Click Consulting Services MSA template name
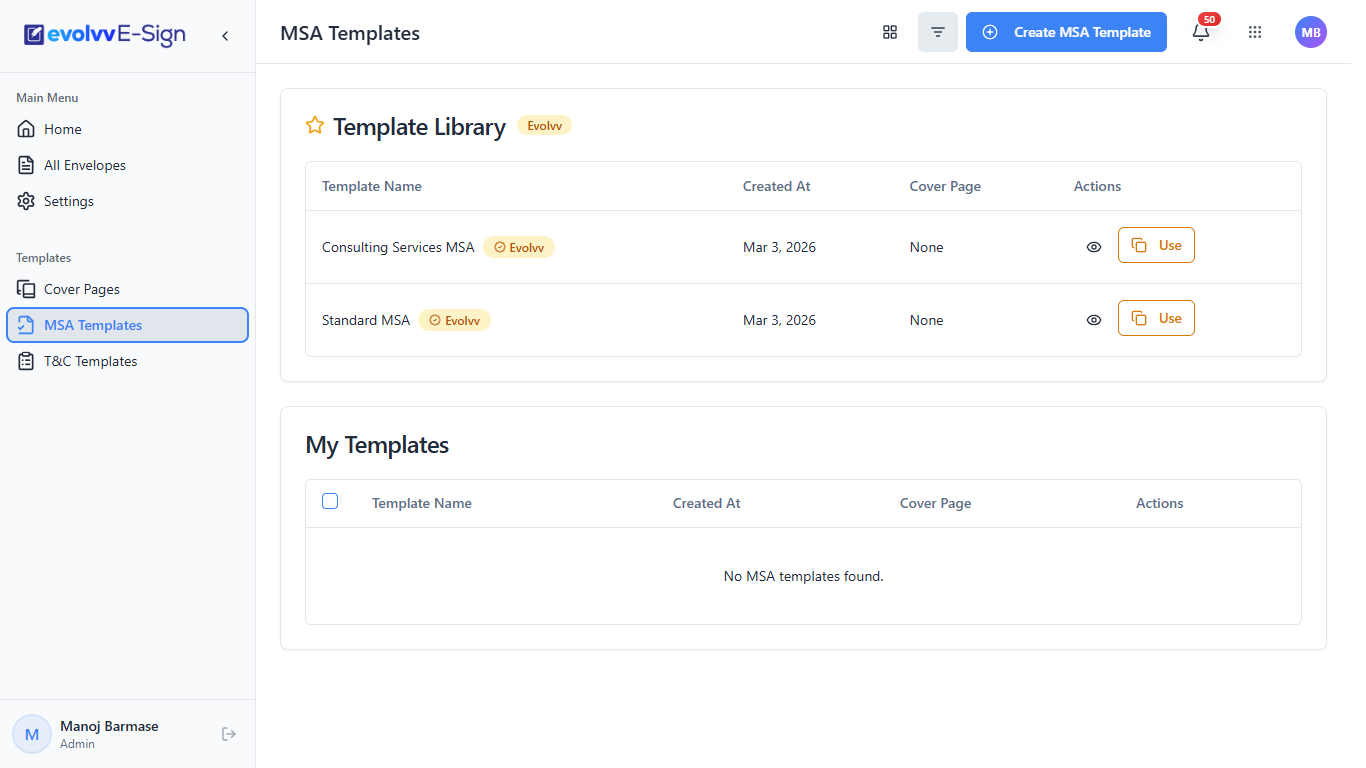 [x=398, y=247]
